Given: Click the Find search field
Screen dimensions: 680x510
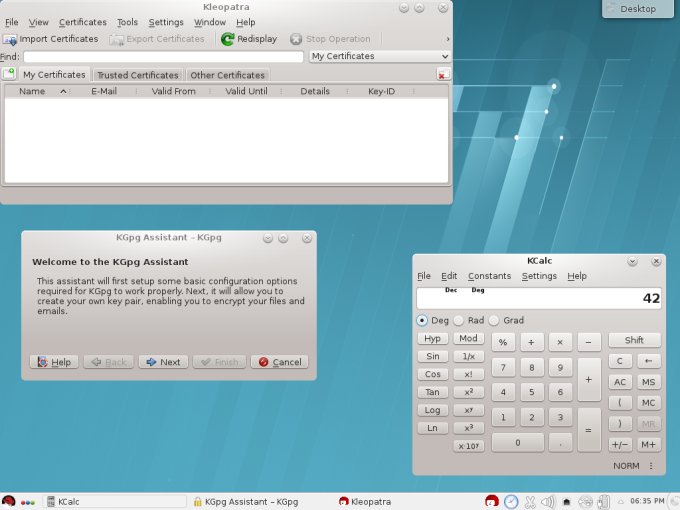Looking at the screenshot, I should [x=163, y=57].
